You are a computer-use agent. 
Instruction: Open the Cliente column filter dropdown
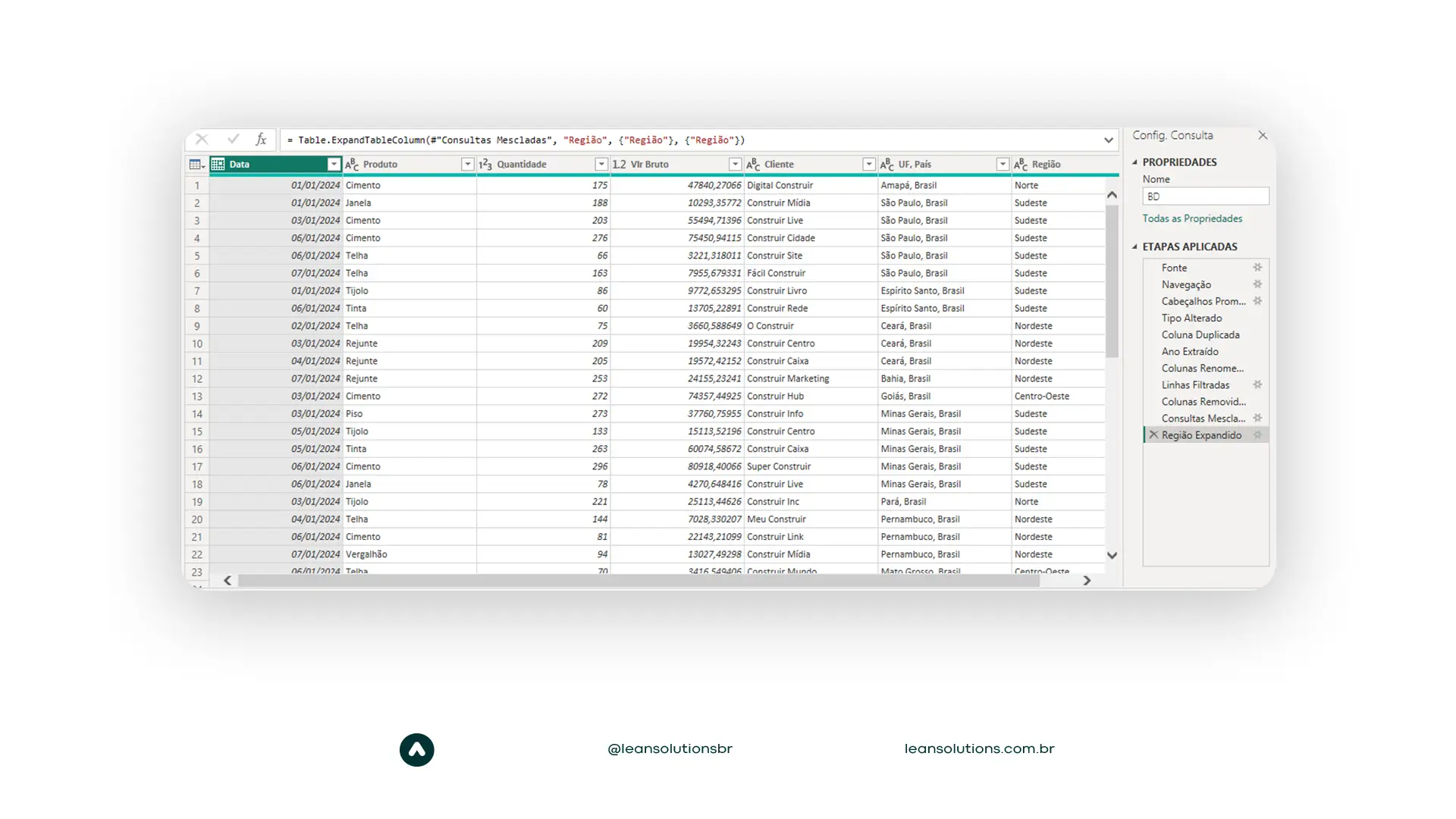(869, 165)
